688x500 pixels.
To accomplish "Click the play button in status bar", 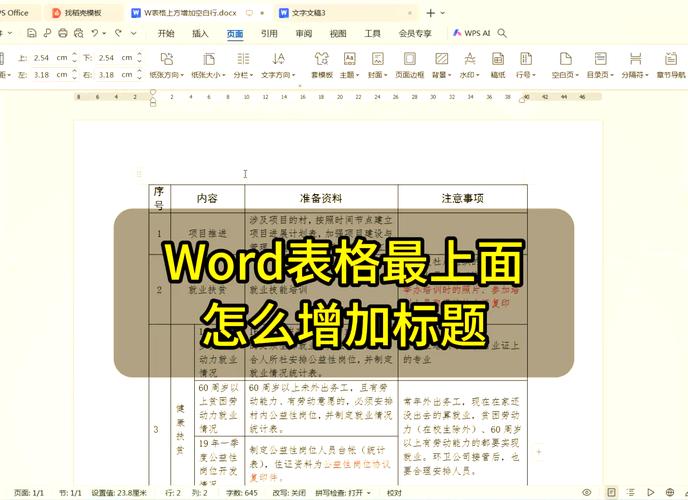I will pos(651,492).
